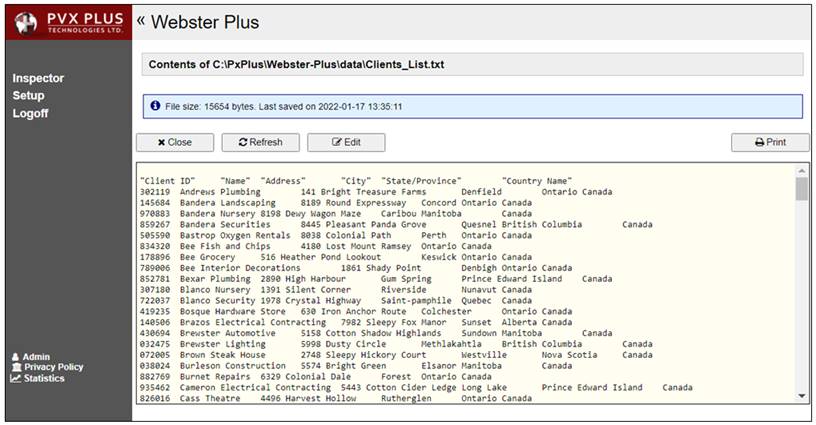
Task: Click the 852781 Bexar Plumbing row
Action: (376, 279)
